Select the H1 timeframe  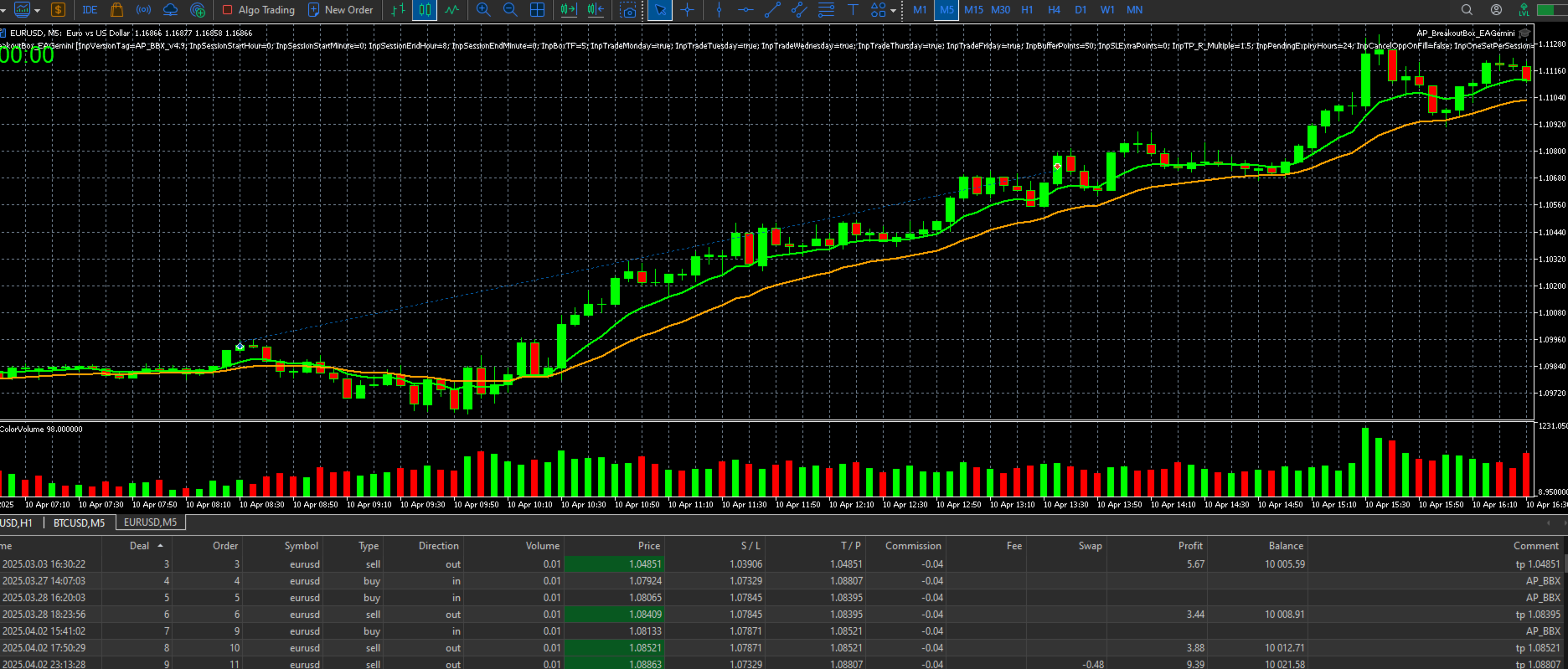click(1027, 10)
